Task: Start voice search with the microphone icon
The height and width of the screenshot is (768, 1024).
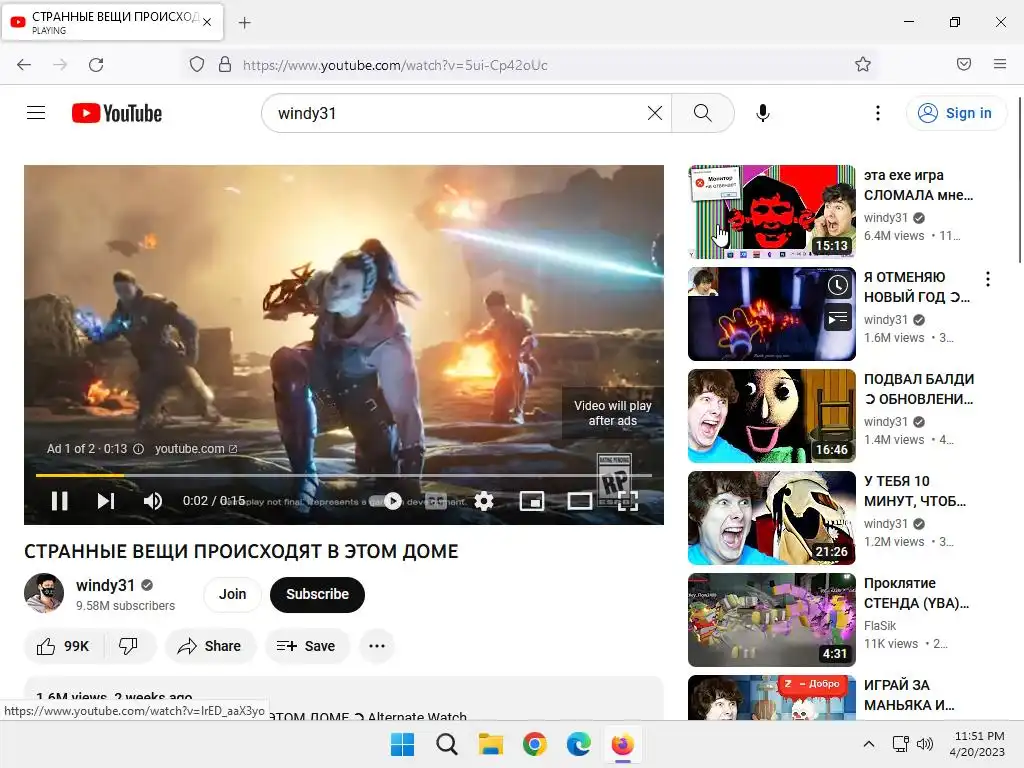Action: pos(762,113)
